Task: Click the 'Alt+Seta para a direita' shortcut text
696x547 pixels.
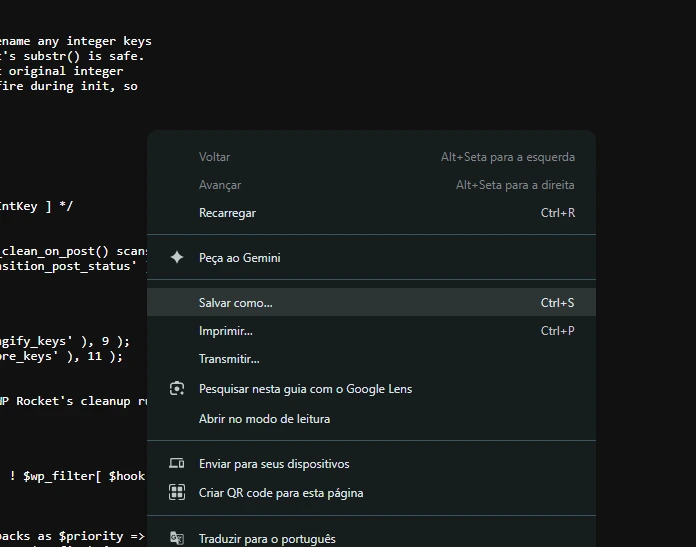Action: (515, 185)
